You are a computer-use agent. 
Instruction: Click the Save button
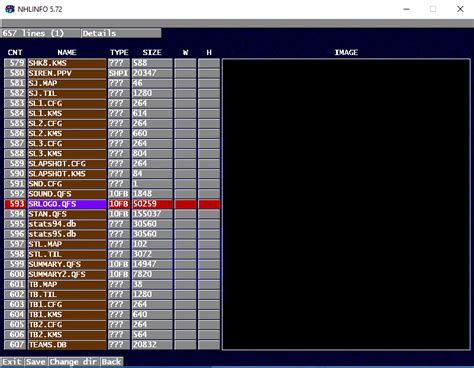pyautogui.click(x=36, y=362)
